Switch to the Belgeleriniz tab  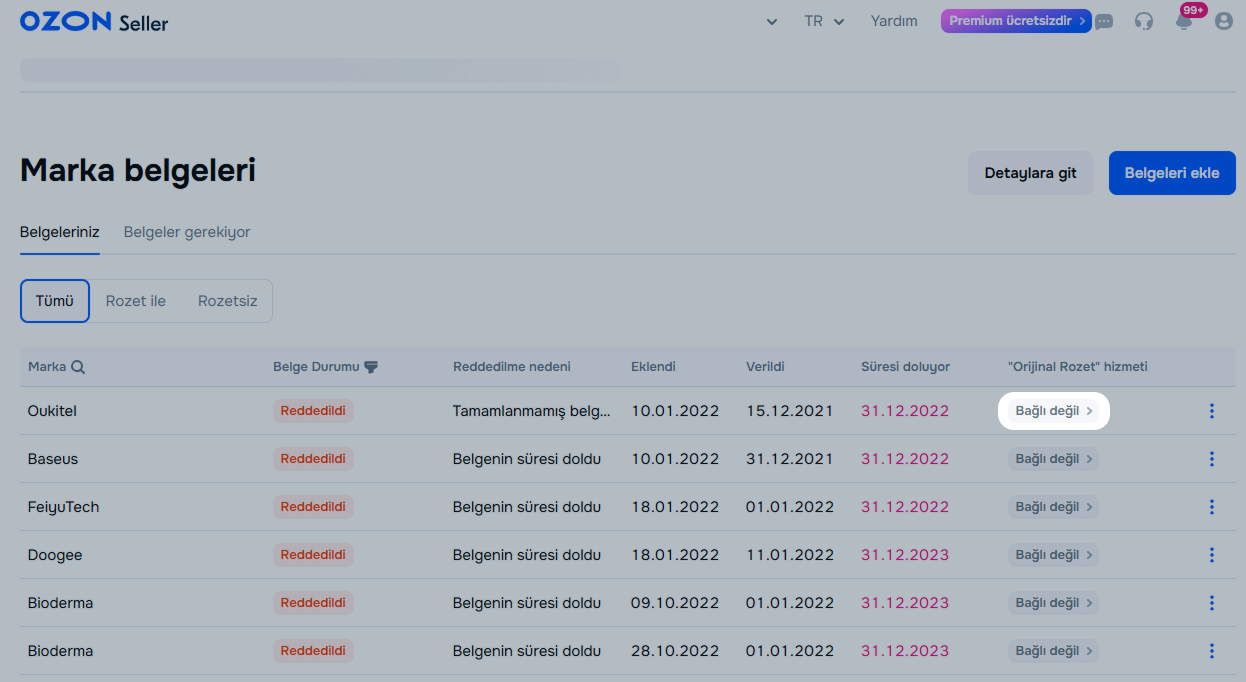coord(60,232)
